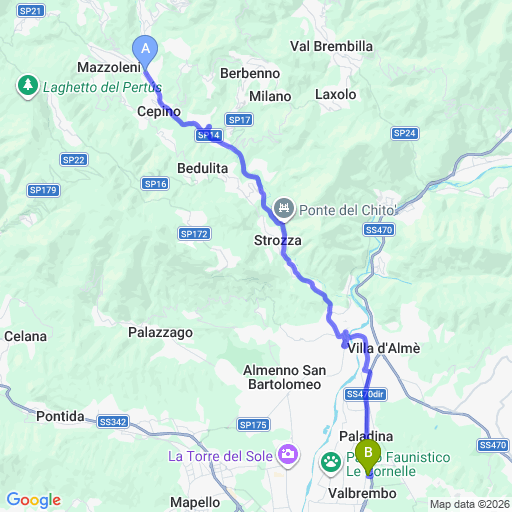The height and width of the screenshot is (512, 512).
Task: Click the SP24 road shield
Action: tap(405, 133)
